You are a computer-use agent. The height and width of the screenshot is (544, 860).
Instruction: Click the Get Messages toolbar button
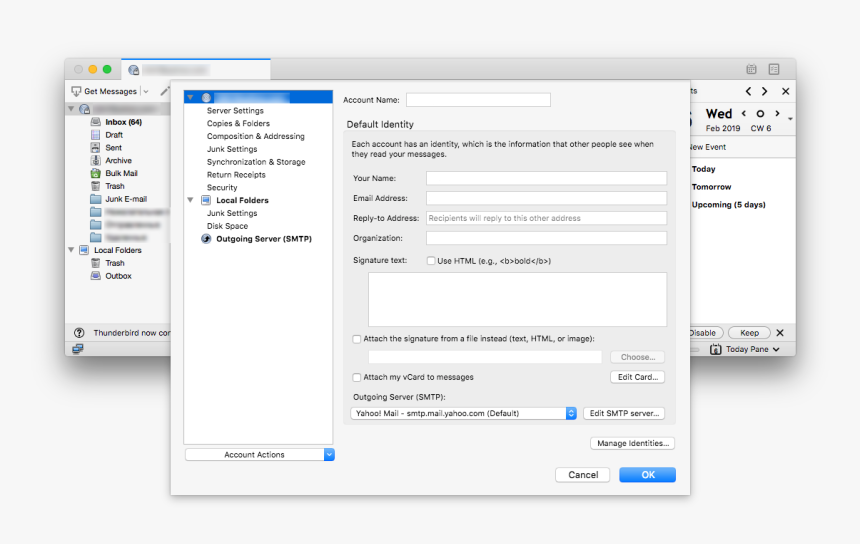(104, 91)
